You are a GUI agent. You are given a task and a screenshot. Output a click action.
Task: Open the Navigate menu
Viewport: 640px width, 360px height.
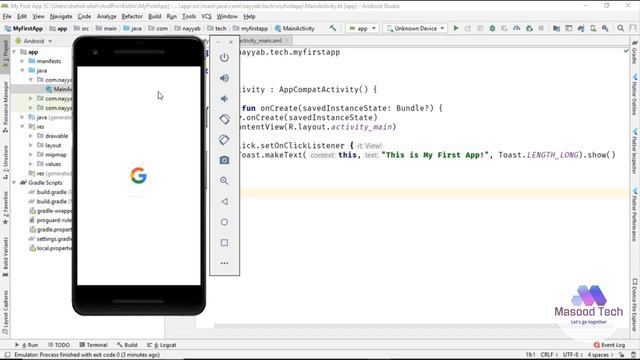(x=61, y=16)
